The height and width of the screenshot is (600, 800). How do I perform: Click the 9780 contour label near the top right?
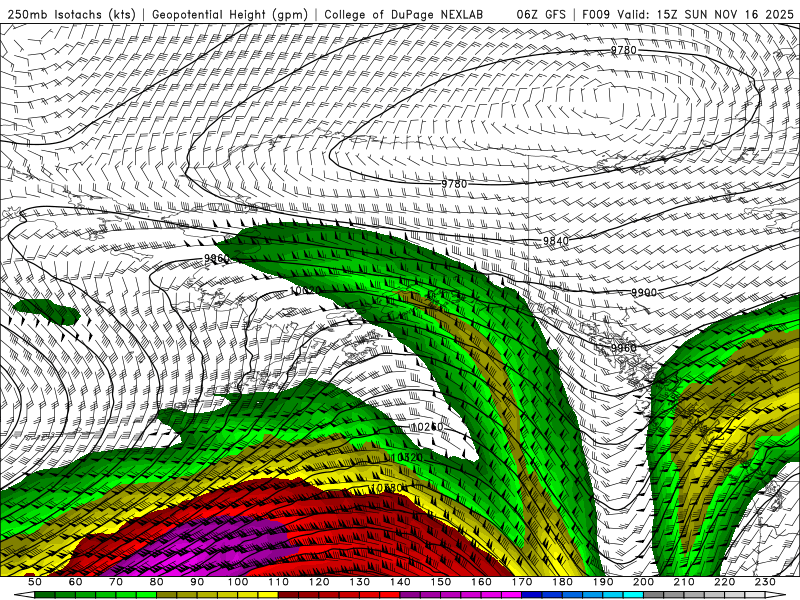(623, 50)
